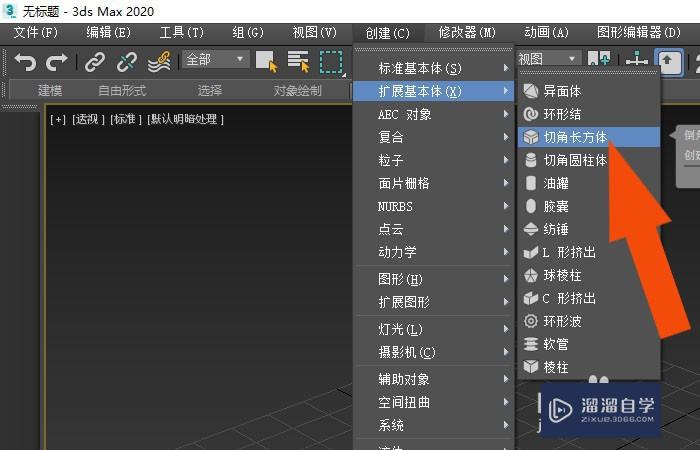This screenshot has height=450, width=700.
Task: Expand the 复合 submenu
Action: coord(433,137)
